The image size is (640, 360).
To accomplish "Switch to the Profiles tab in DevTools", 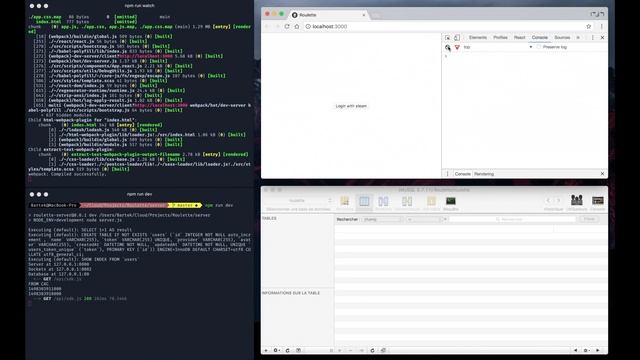I will click(x=500, y=38).
